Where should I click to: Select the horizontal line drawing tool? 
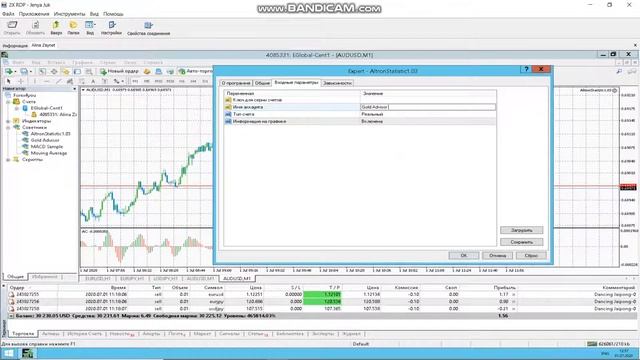pyautogui.click(x=47, y=81)
